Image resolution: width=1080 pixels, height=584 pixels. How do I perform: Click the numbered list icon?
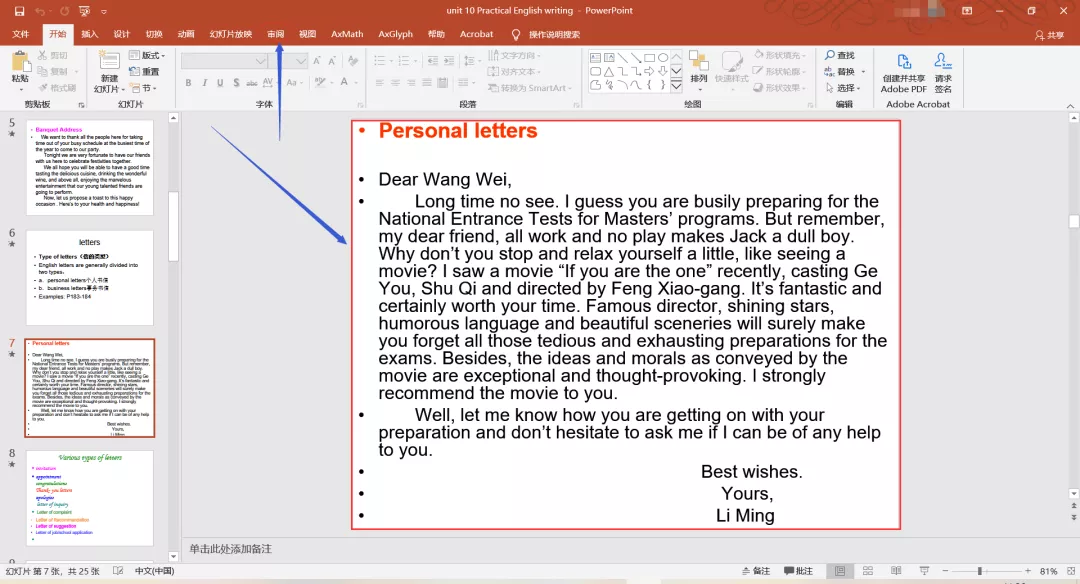click(404, 61)
